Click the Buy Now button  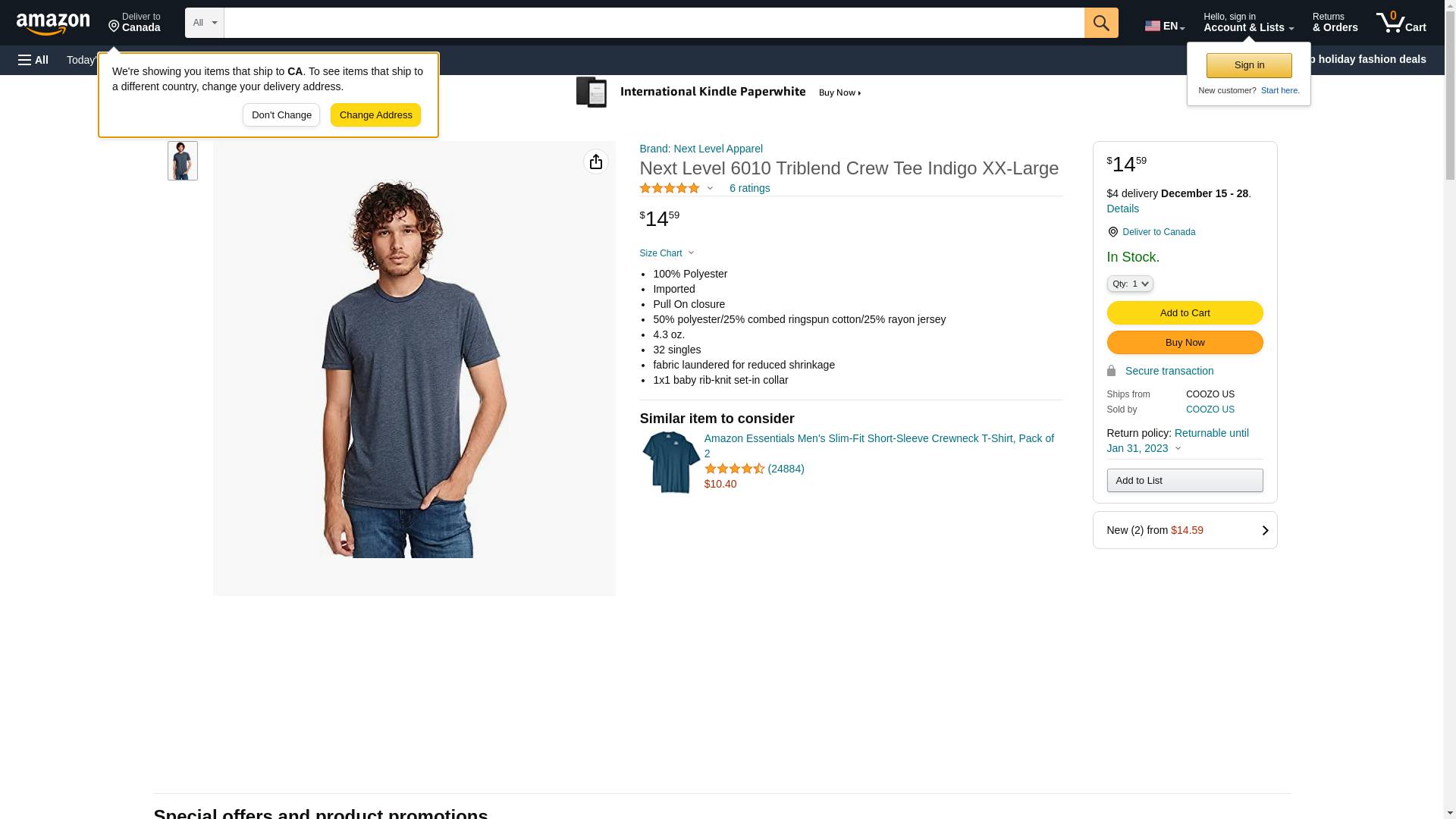(1185, 343)
